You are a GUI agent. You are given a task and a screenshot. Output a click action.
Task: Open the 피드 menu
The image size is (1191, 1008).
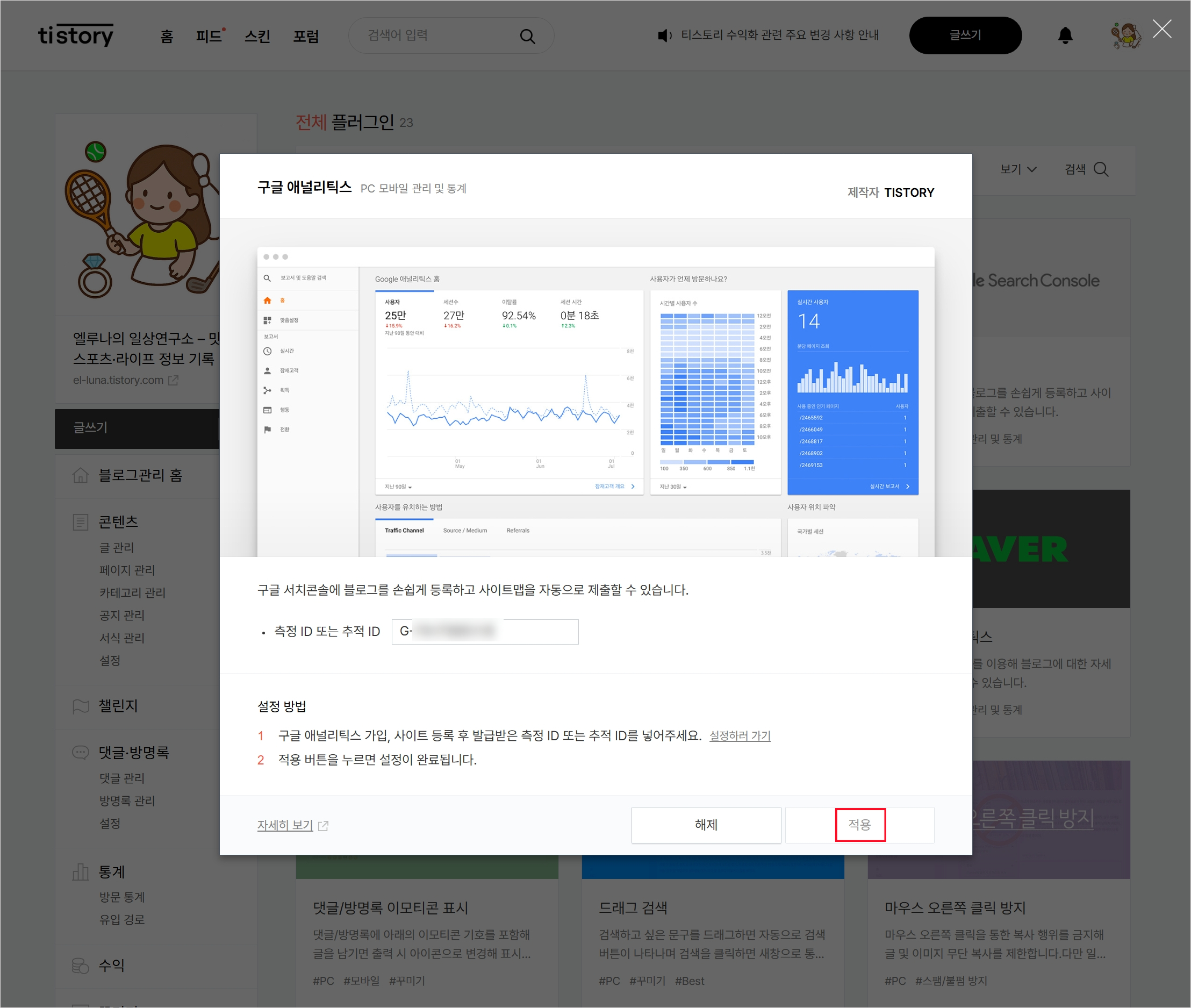(x=209, y=37)
